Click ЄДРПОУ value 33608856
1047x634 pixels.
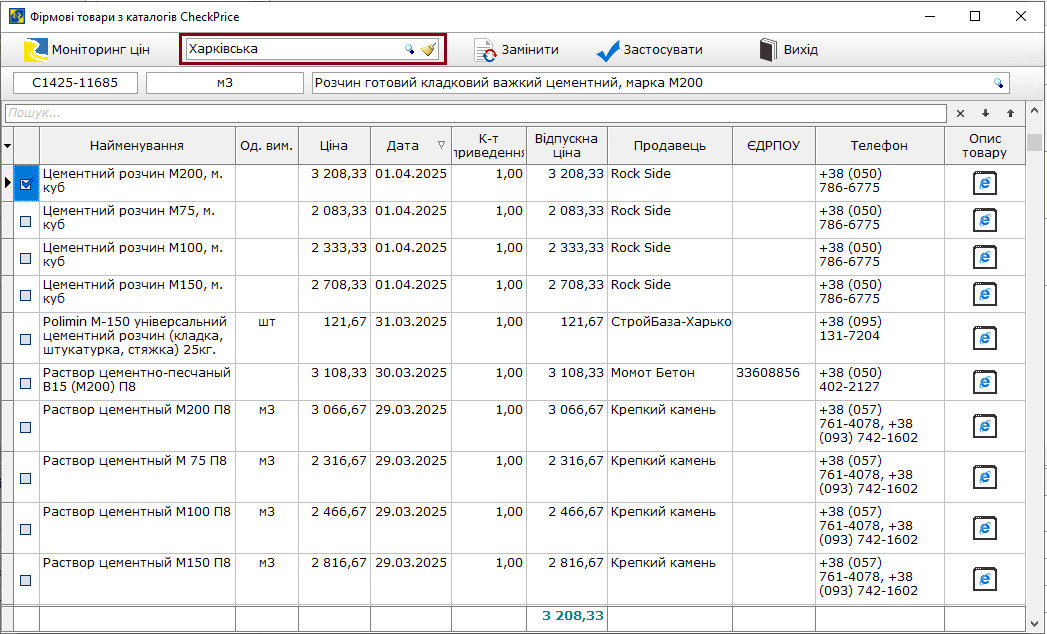coord(773,382)
